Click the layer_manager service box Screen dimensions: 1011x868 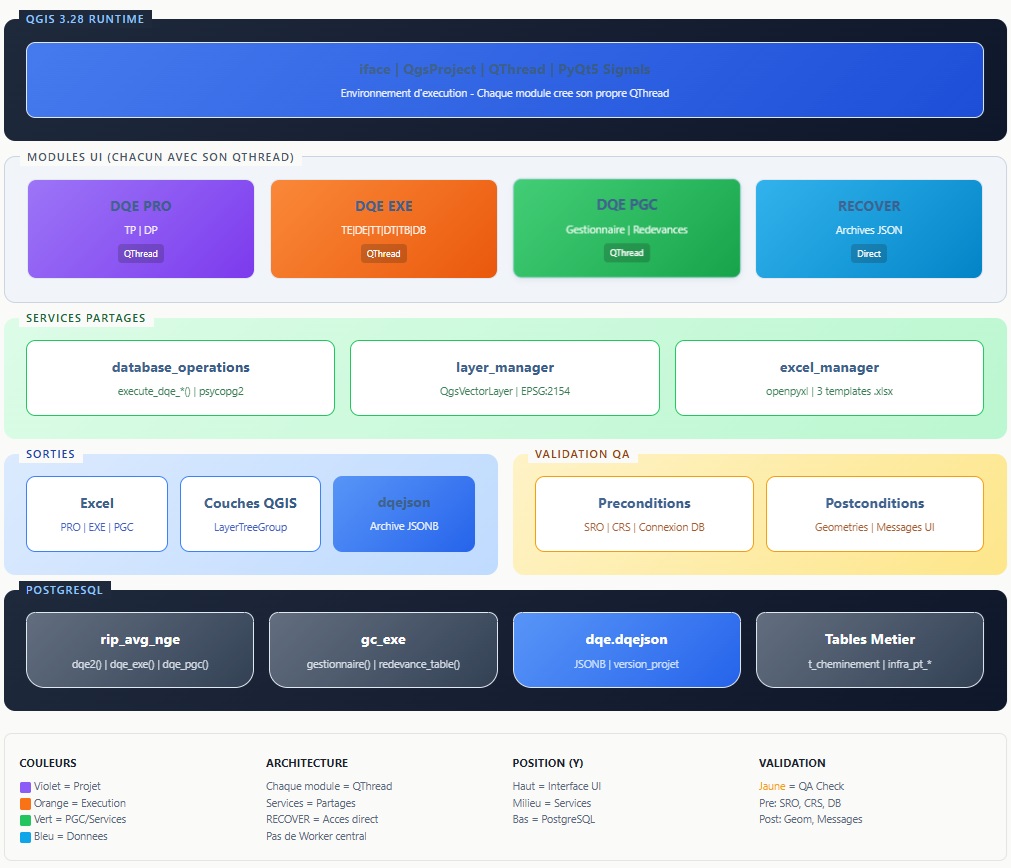[504, 377]
